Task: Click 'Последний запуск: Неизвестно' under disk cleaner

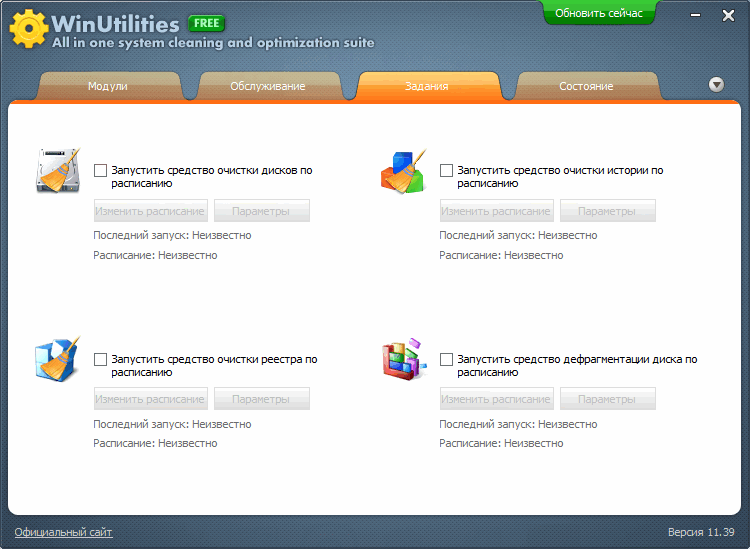Action: point(172,235)
